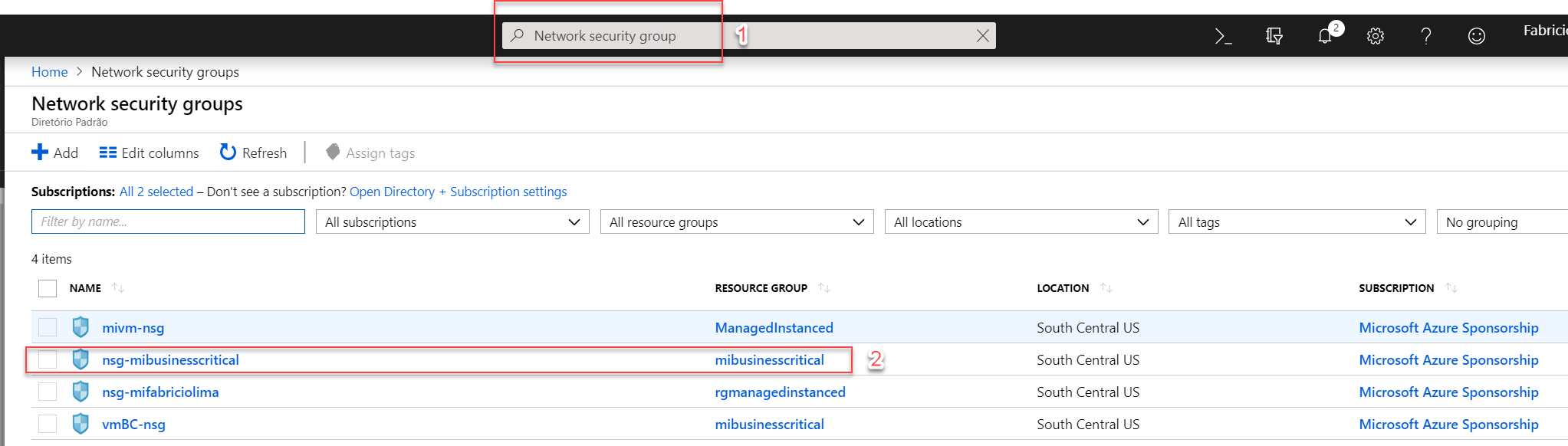Screen dimensions: 1568x446
Task: Open the help question mark menu
Action: click(x=1425, y=36)
